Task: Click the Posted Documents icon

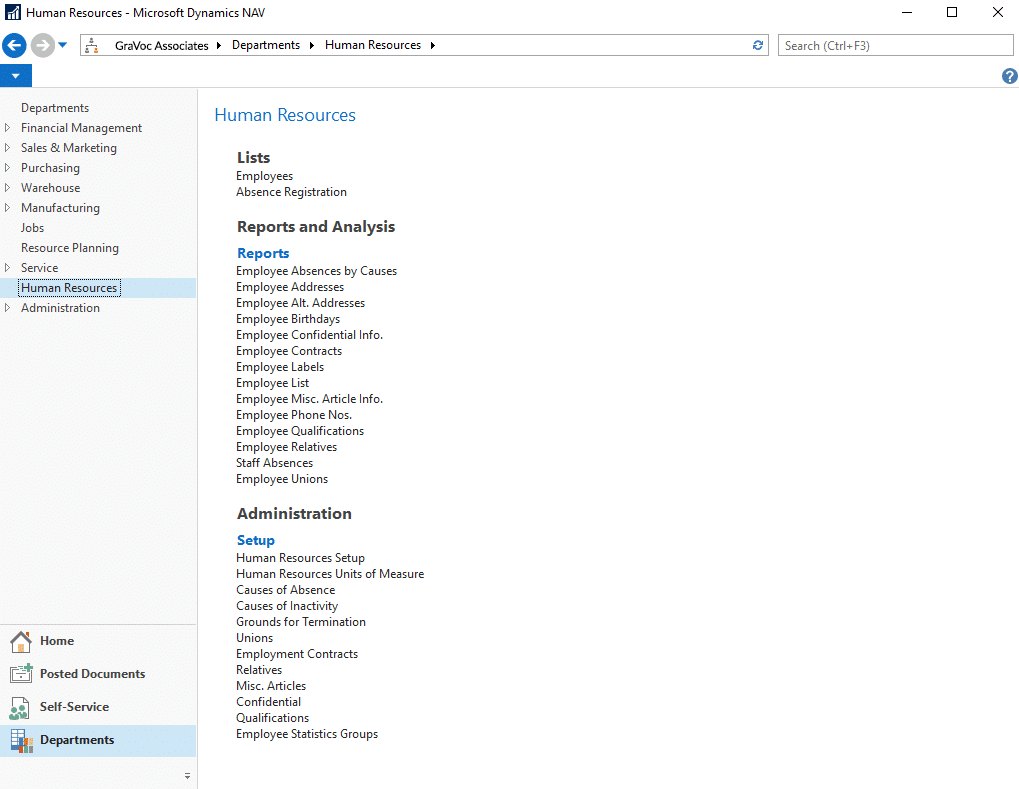Action: coord(21,674)
